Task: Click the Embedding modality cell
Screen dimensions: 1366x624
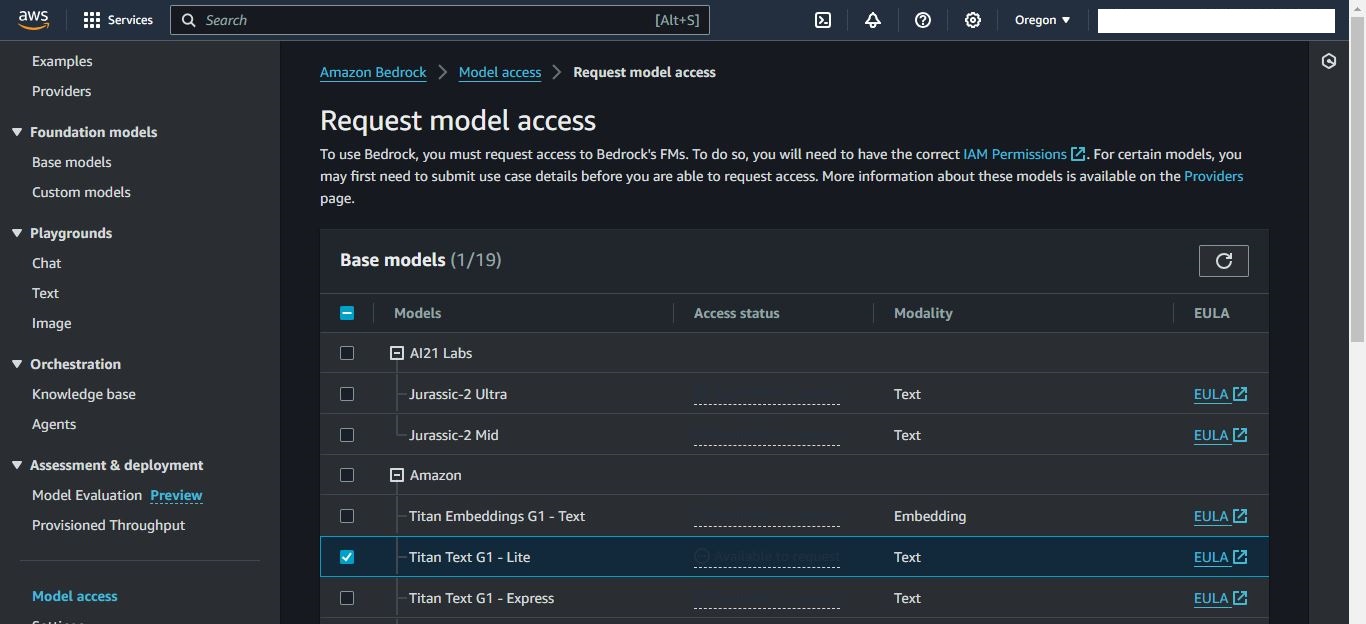Action: tap(930, 516)
